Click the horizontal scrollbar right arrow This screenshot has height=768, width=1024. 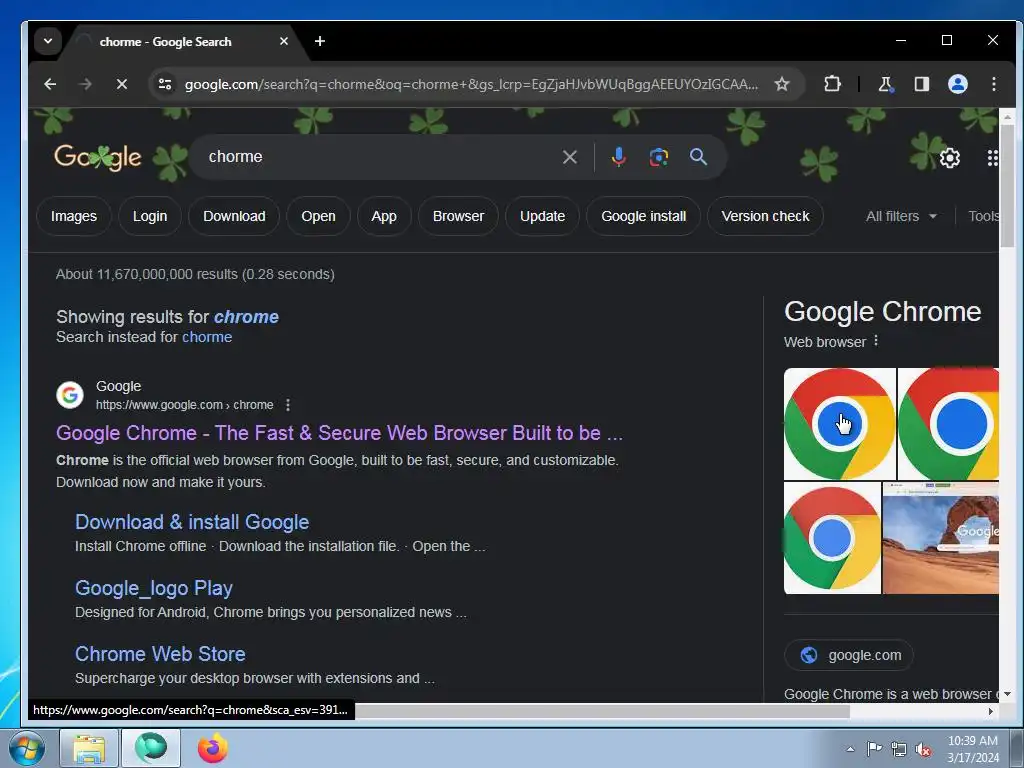coord(991,711)
